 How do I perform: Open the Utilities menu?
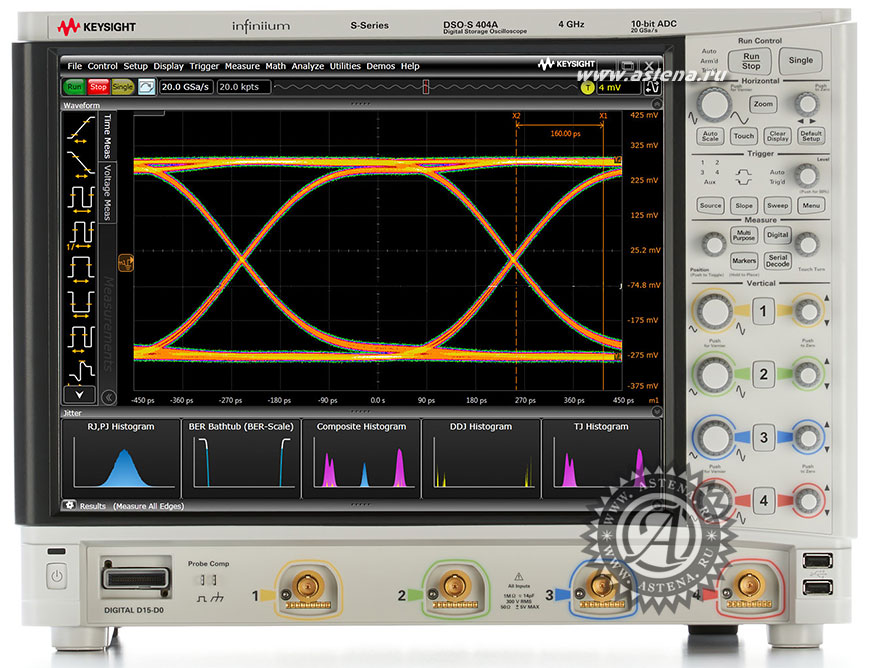click(x=345, y=66)
